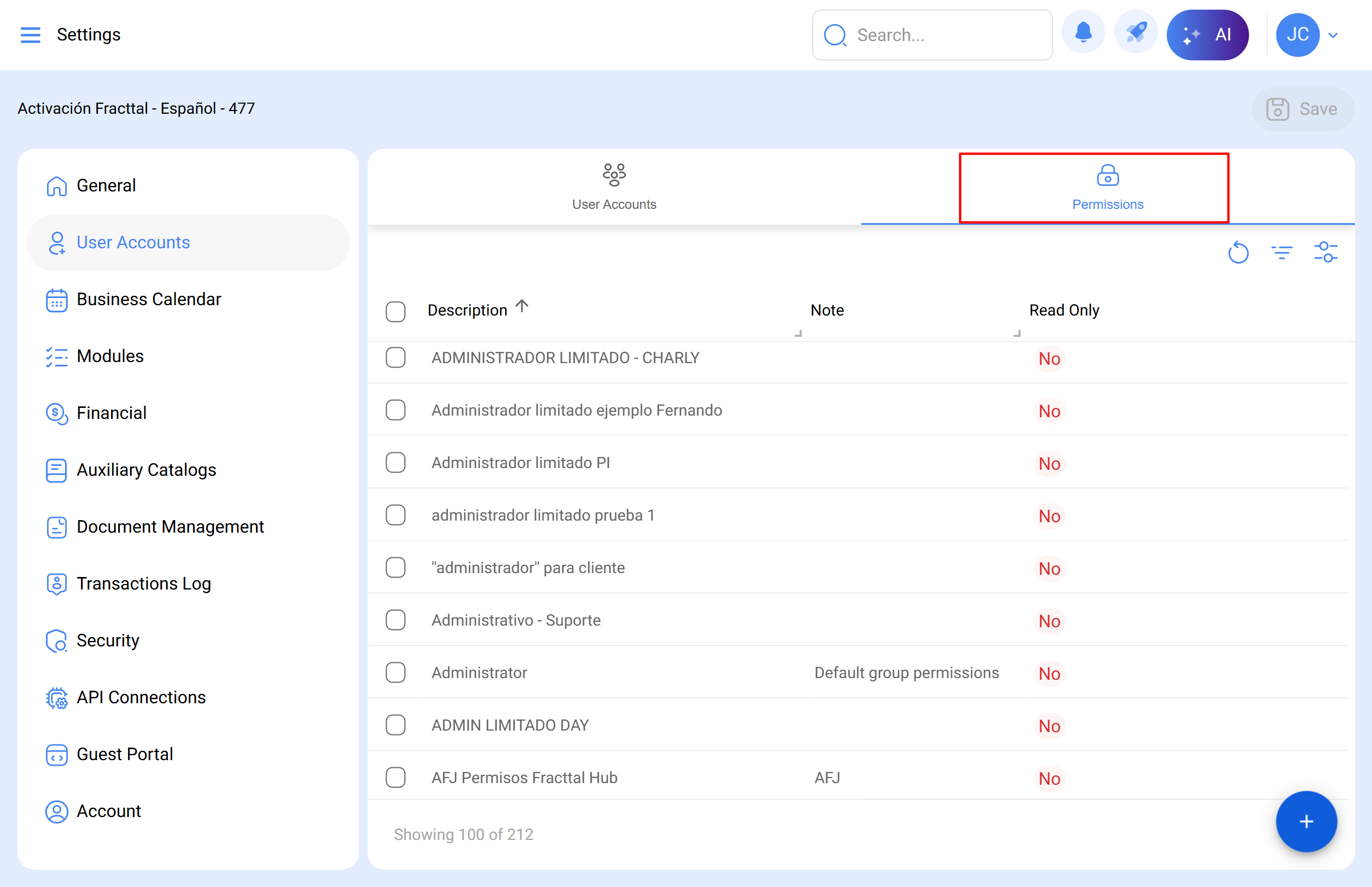Open the filter list icon
Screen dimensions: 1372x887
pos(1282,252)
